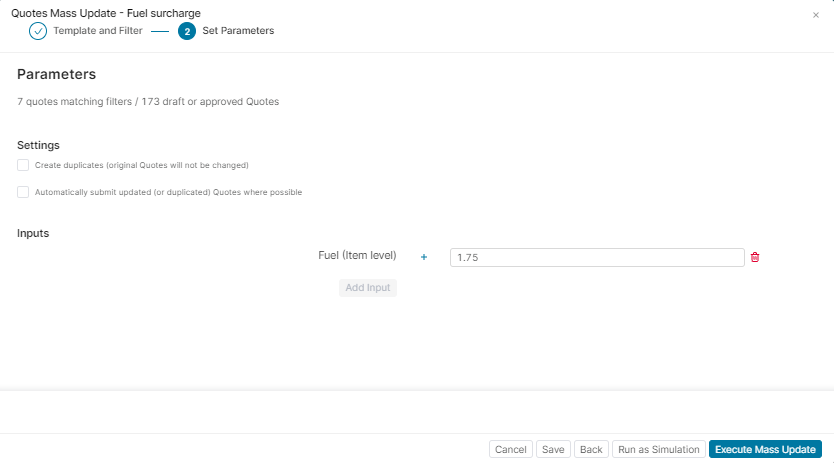This screenshot has height=470, width=834.
Task: Delete the Fuel input with trash icon
Action: click(755, 257)
